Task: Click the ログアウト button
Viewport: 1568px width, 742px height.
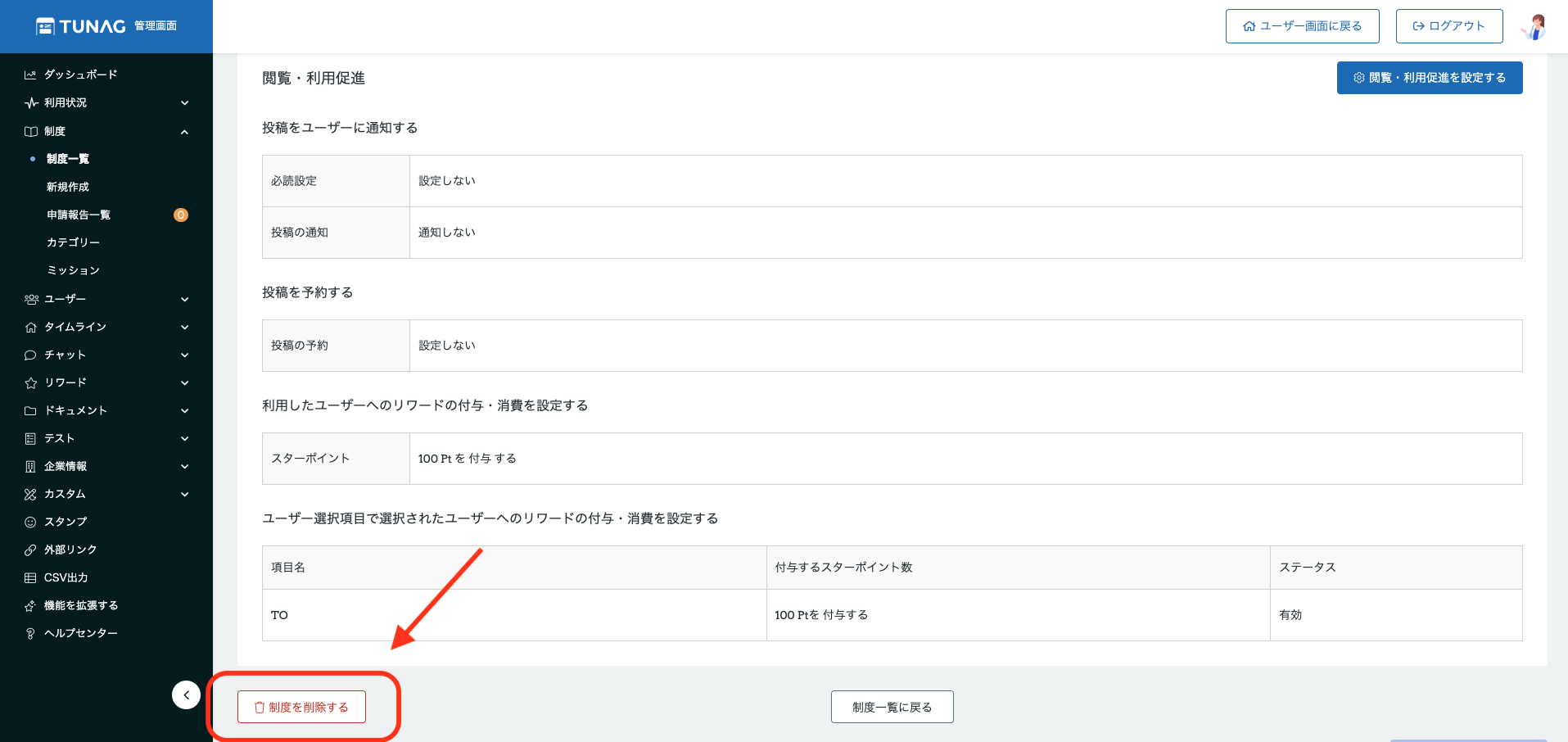Action: point(1448,26)
